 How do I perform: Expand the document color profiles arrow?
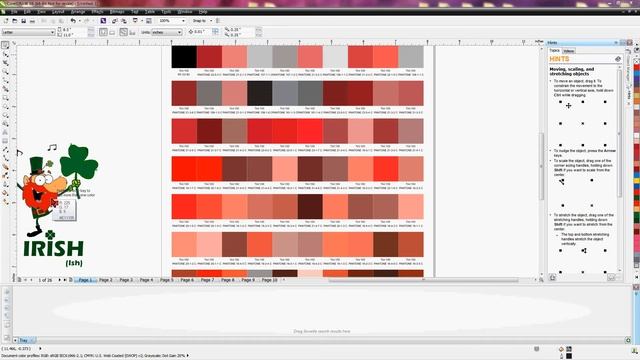click(188, 356)
